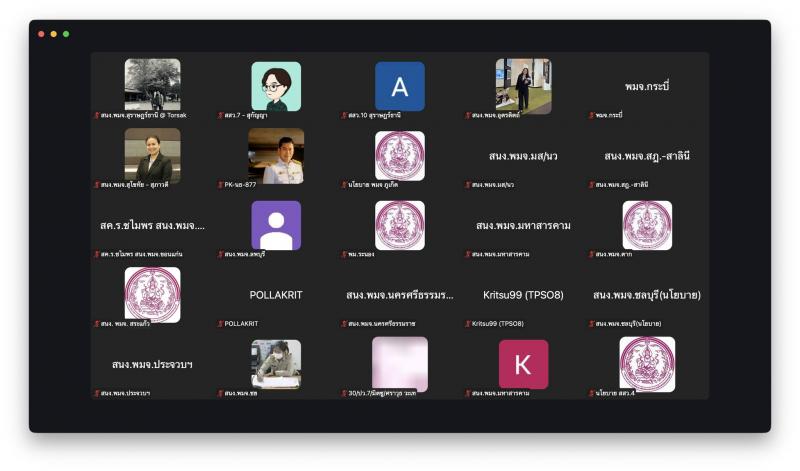Click large สนง.พมจ.มหาสารคาม tile name

[523, 226]
